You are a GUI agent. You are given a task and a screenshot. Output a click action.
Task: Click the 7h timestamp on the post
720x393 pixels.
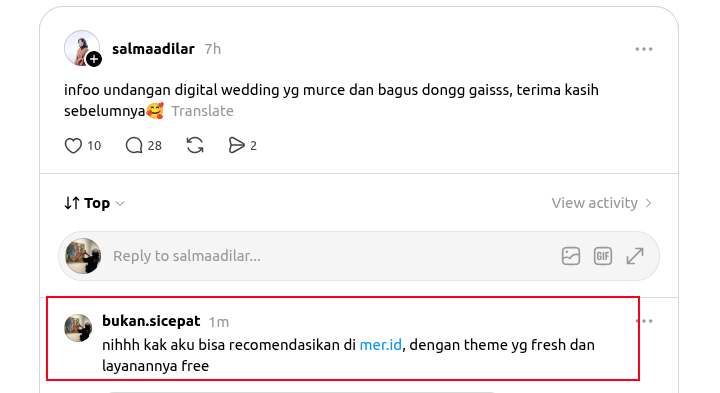pyautogui.click(x=213, y=49)
